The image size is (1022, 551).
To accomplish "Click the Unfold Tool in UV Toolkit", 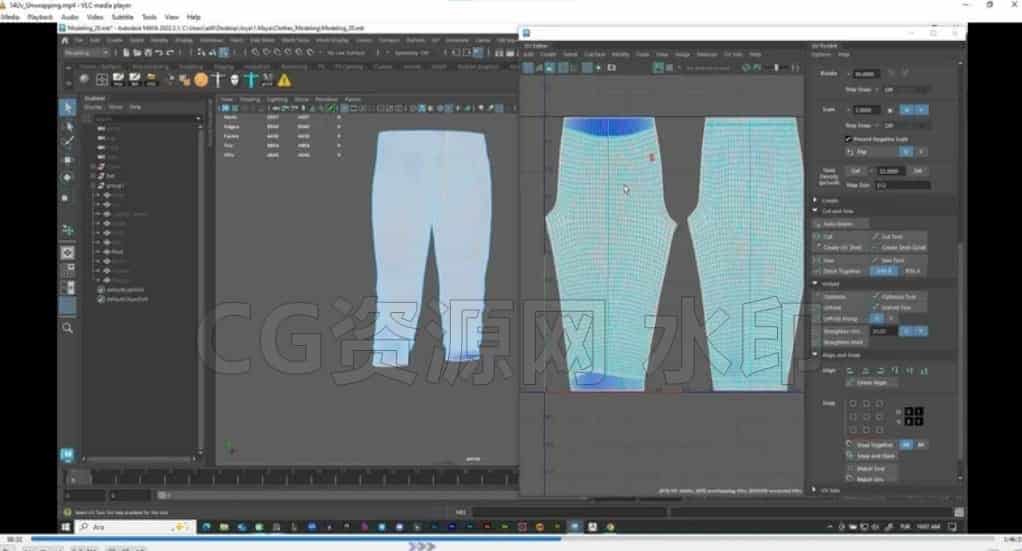I will coord(899,308).
